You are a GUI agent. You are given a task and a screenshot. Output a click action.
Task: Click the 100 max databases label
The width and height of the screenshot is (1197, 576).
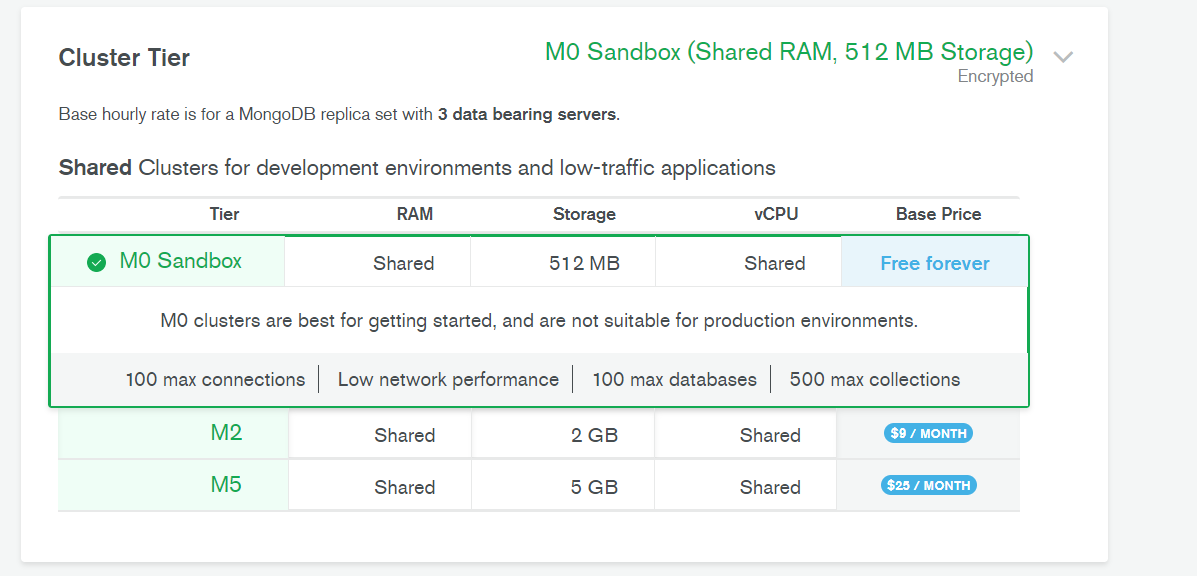[x=674, y=379]
